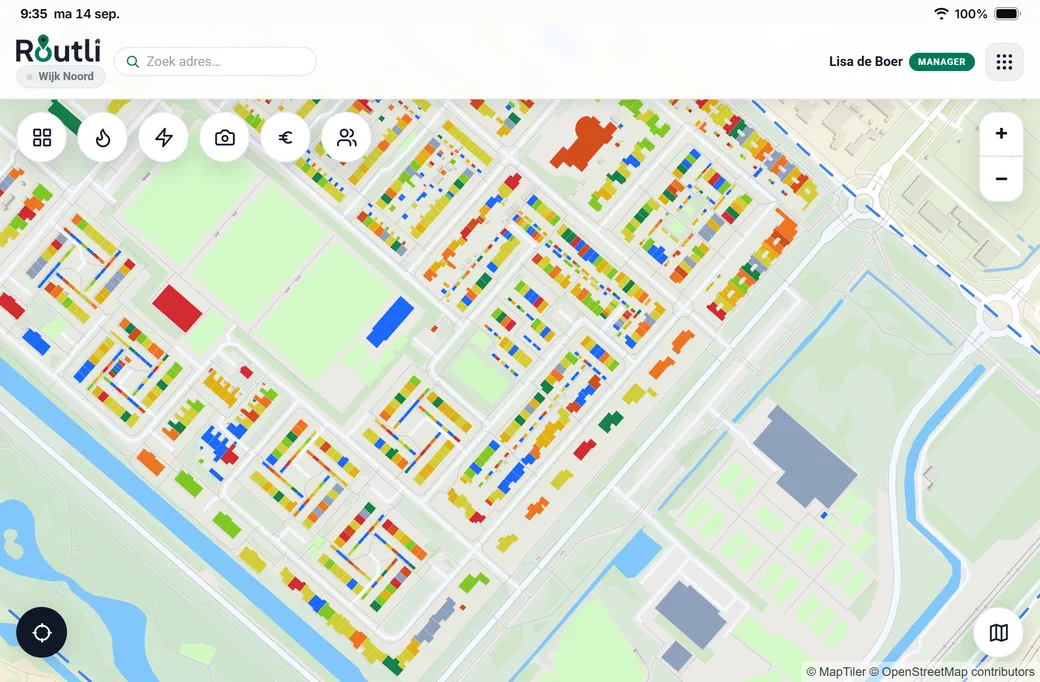
Task: Click the search magnifier icon
Action: tap(133, 62)
